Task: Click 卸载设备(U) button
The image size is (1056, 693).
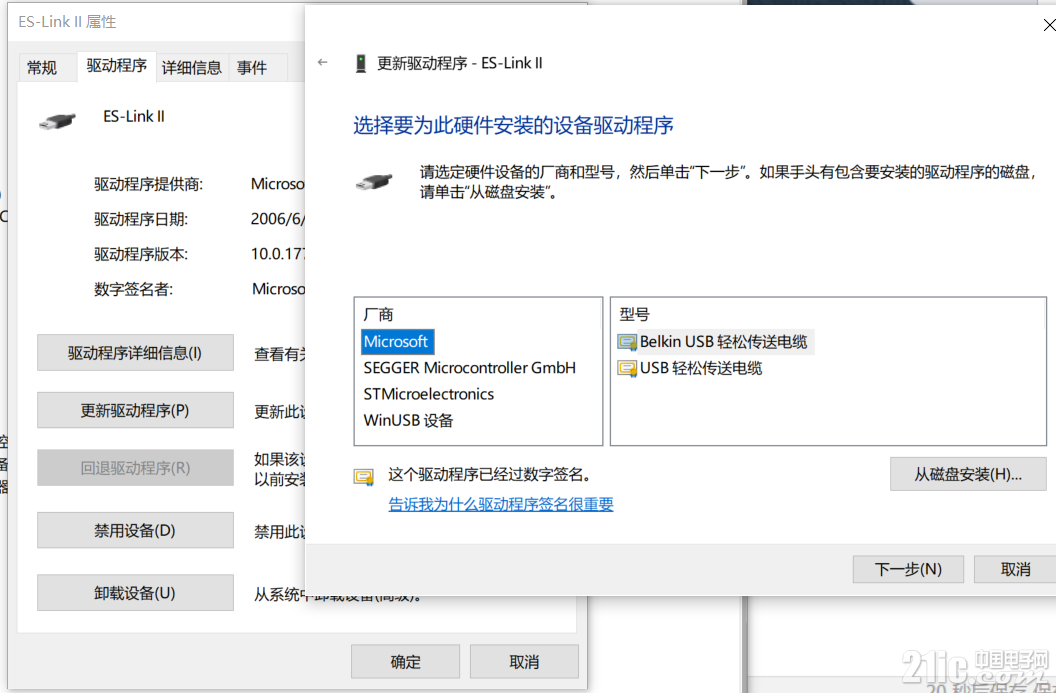Action: (135, 593)
